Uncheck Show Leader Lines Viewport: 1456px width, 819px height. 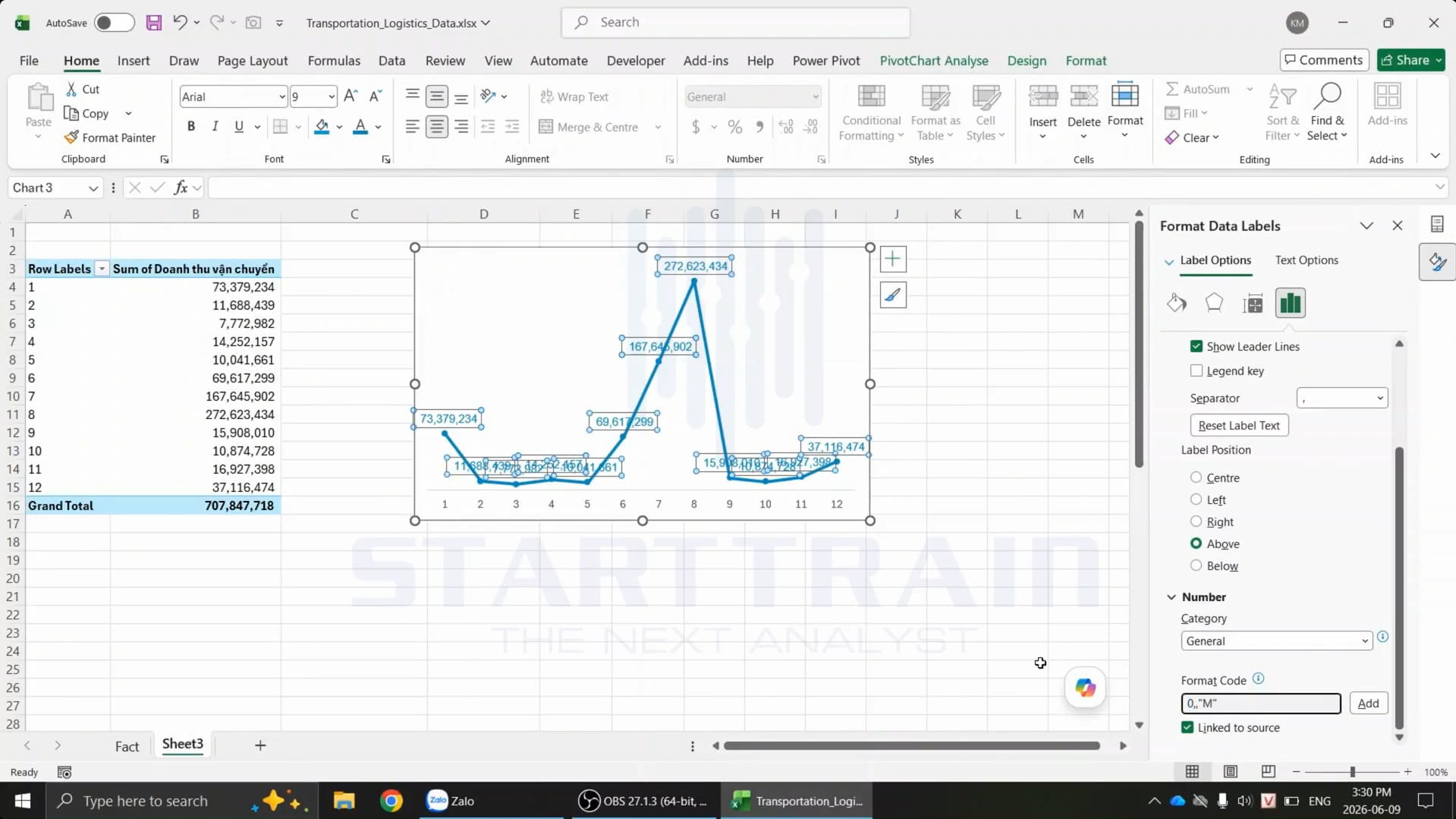1197,346
